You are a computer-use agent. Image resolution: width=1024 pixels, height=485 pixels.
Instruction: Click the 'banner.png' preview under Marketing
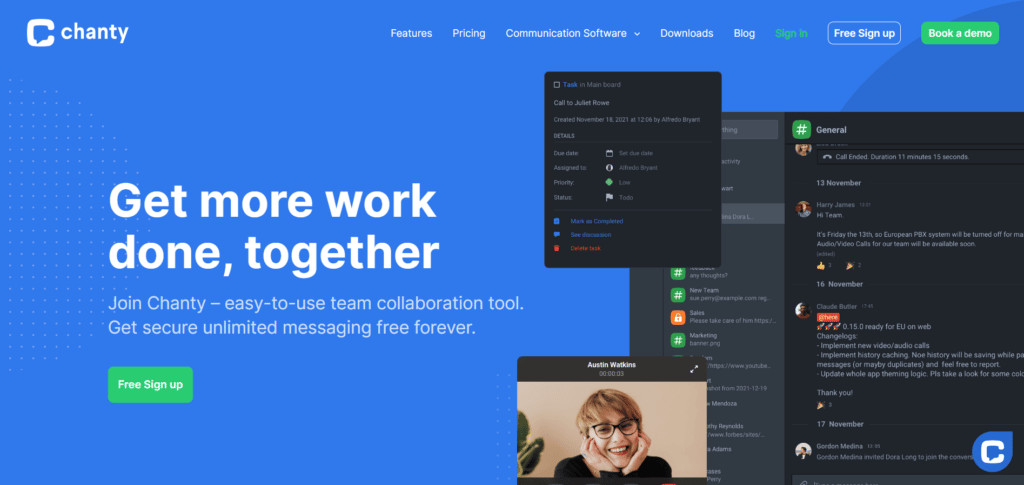click(705, 344)
